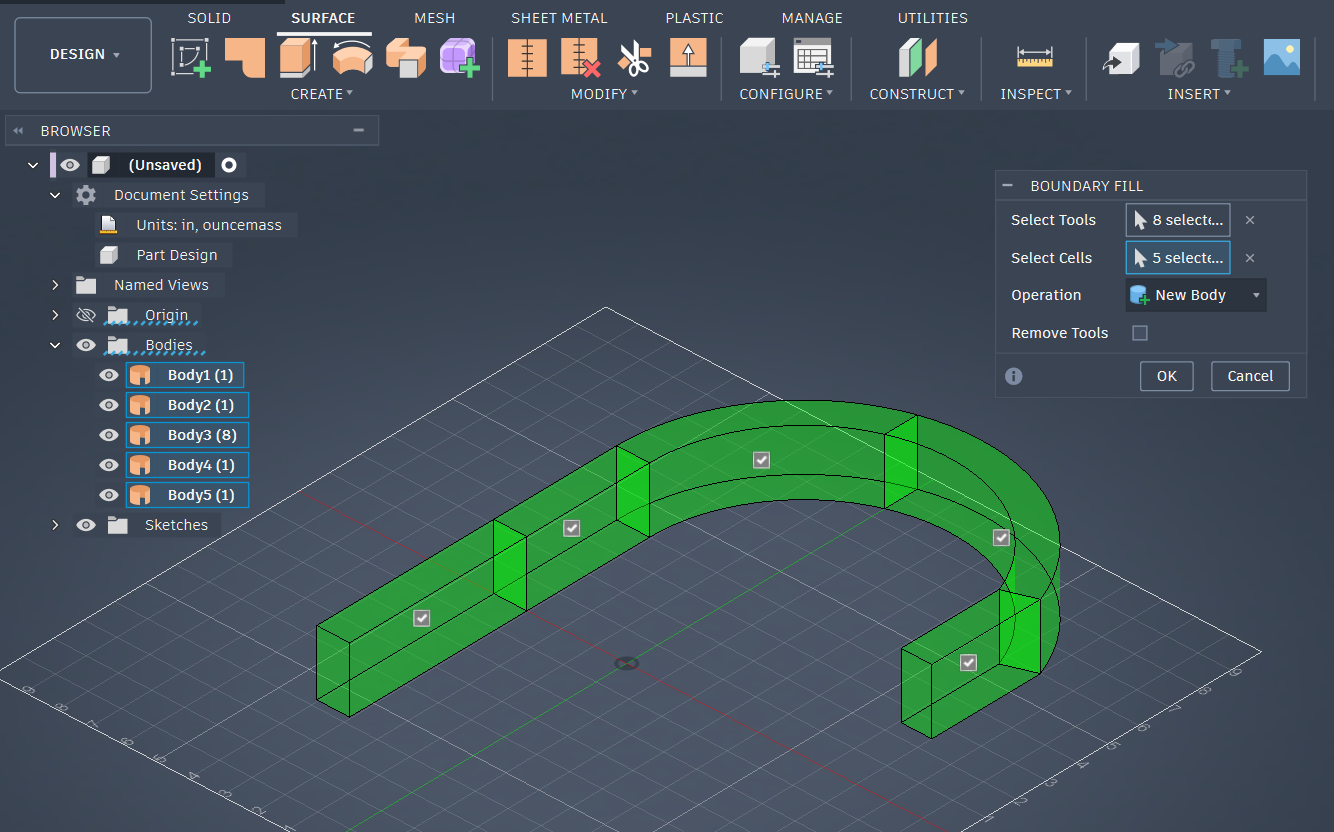Viewport: 1334px width, 832px height.
Task: Open the configuration table icon
Action: 813,57
